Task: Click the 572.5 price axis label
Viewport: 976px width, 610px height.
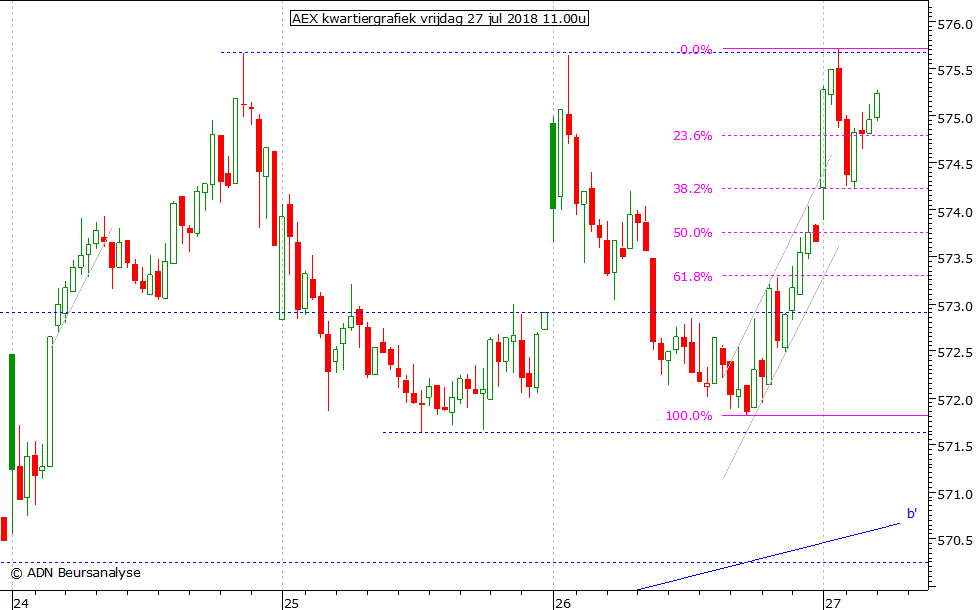Action: coord(954,353)
